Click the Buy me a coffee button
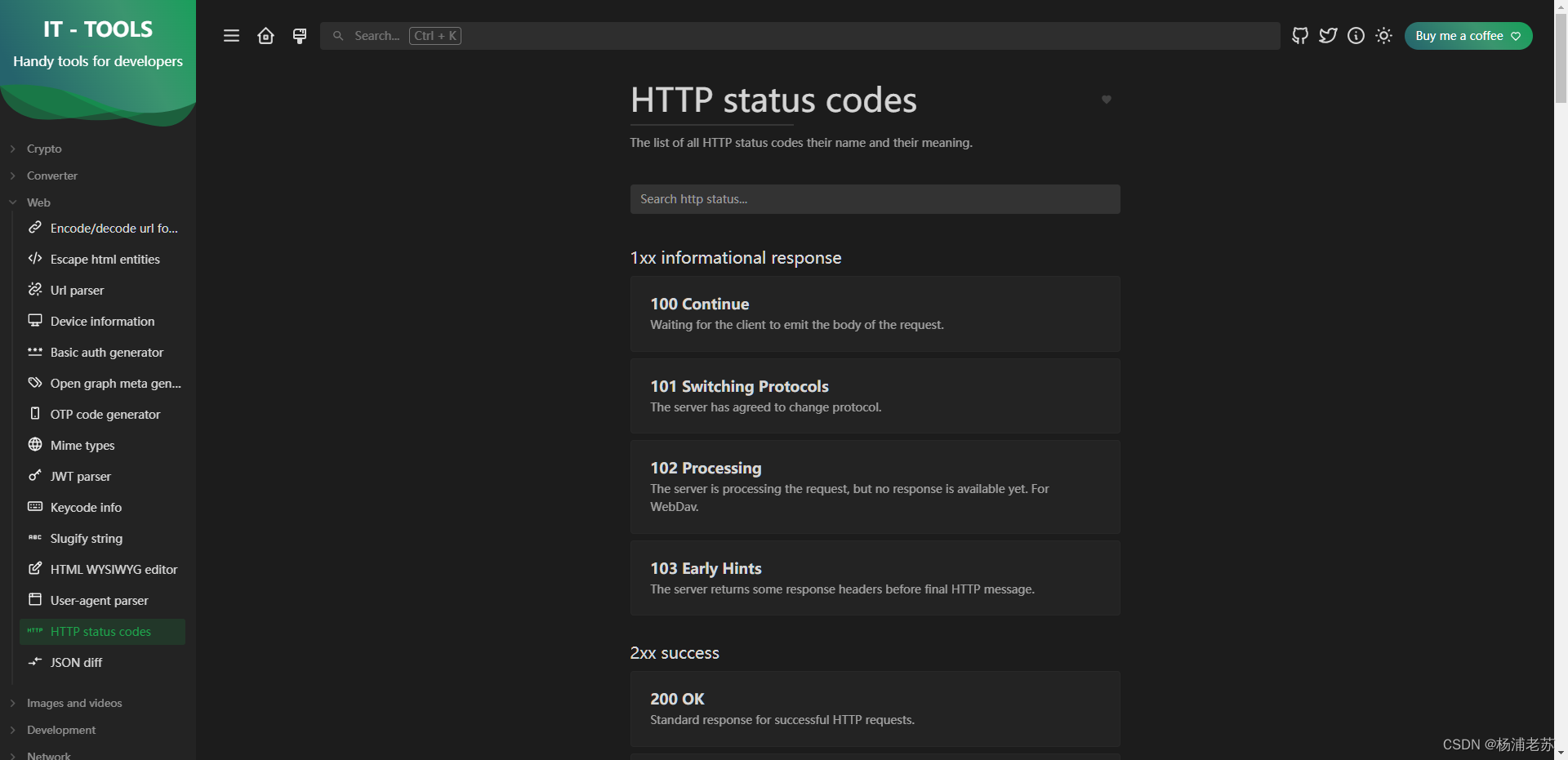This screenshot has width=1568, height=760. 1468,36
